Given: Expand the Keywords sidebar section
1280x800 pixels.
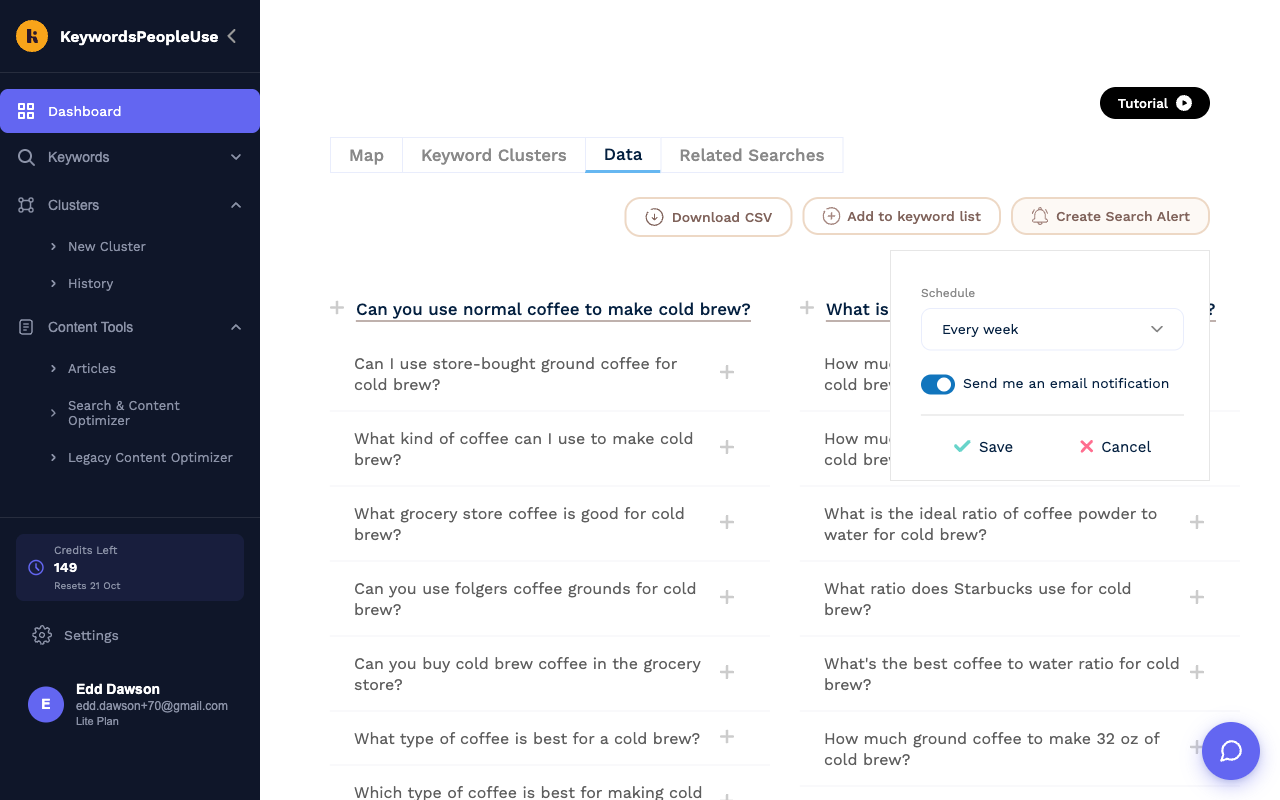Looking at the screenshot, I should [x=236, y=157].
